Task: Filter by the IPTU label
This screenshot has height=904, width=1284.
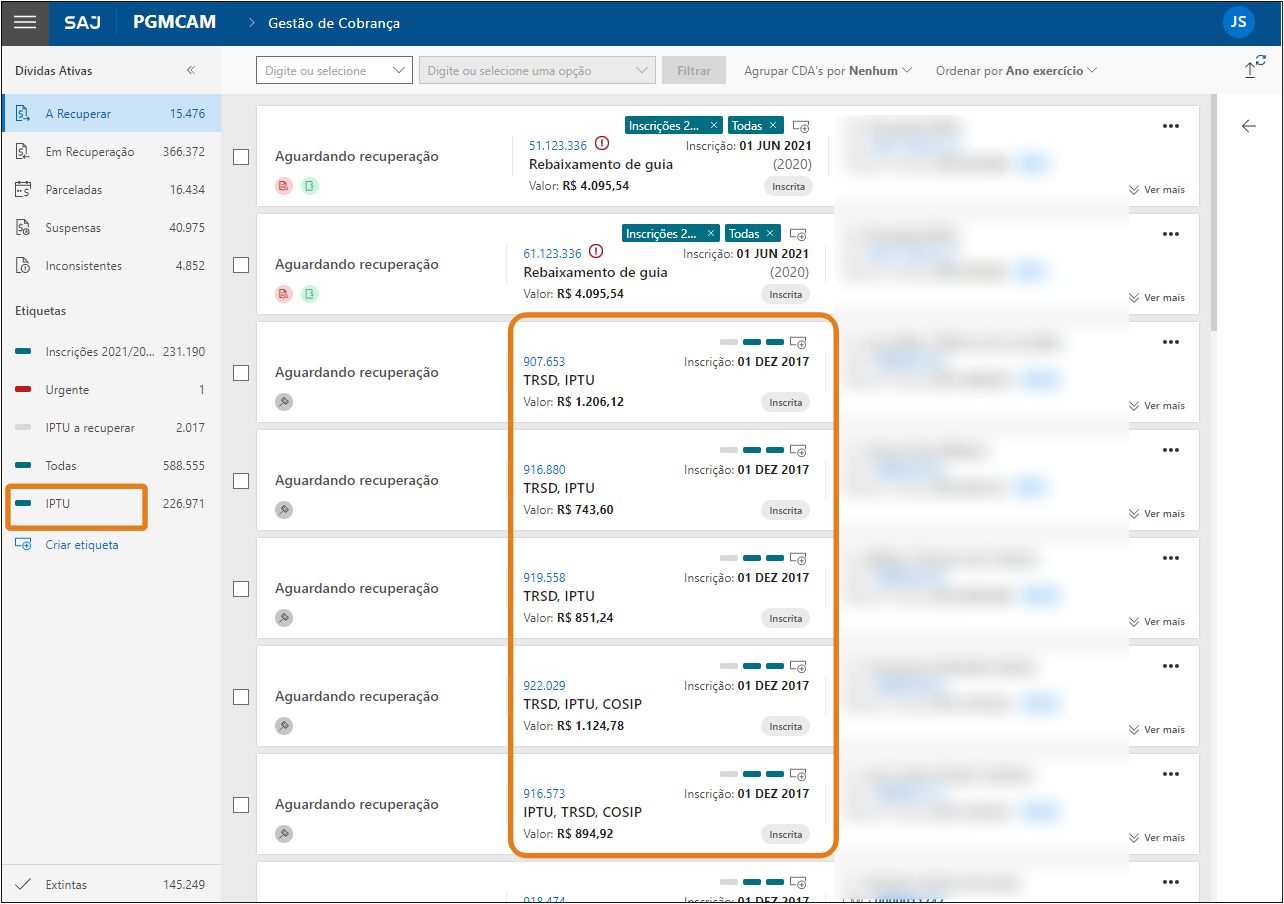Action: click(x=111, y=504)
